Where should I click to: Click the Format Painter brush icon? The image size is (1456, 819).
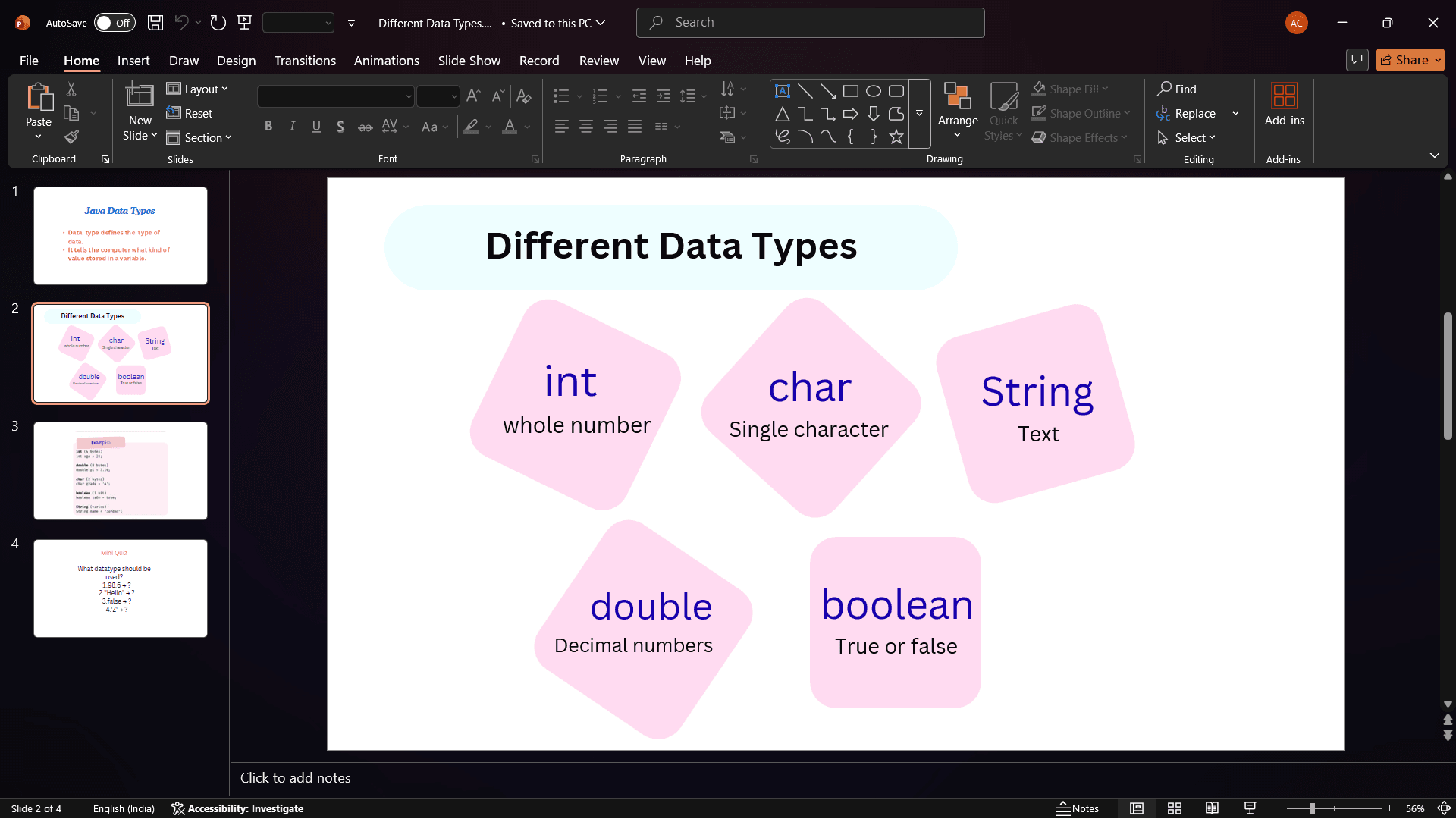tap(71, 137)
